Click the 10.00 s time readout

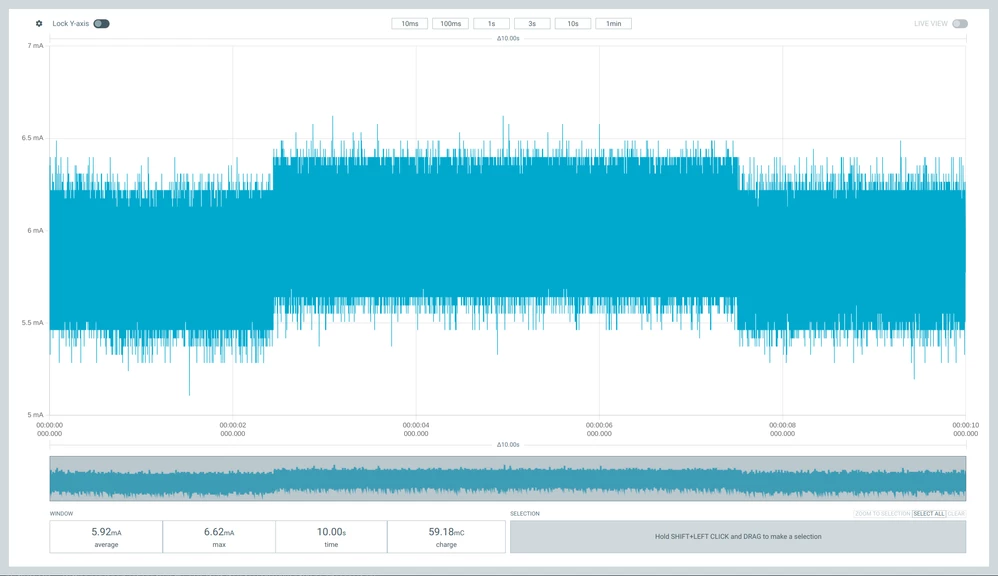(331, 537)
